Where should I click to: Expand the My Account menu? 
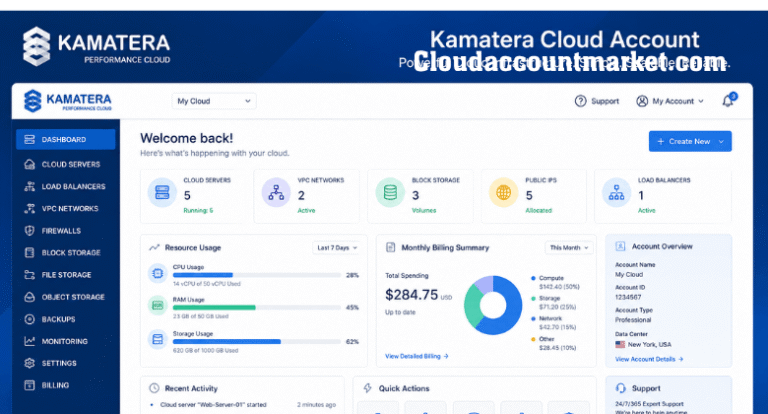tap(670, 101)
